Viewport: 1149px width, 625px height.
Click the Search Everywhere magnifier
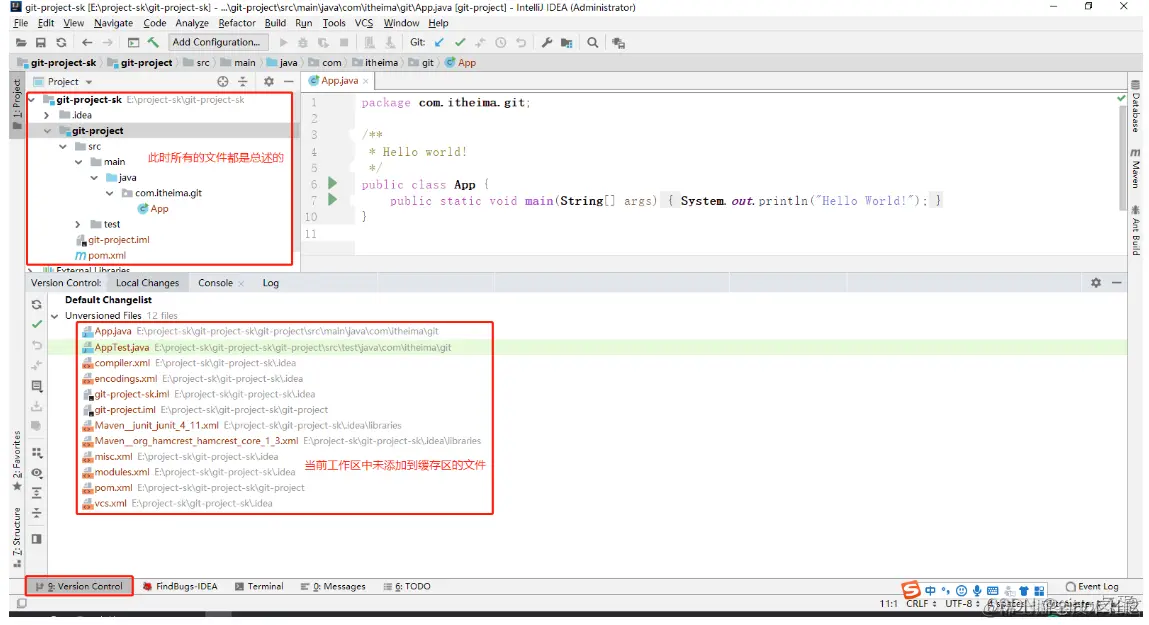(x=593, y=42)
